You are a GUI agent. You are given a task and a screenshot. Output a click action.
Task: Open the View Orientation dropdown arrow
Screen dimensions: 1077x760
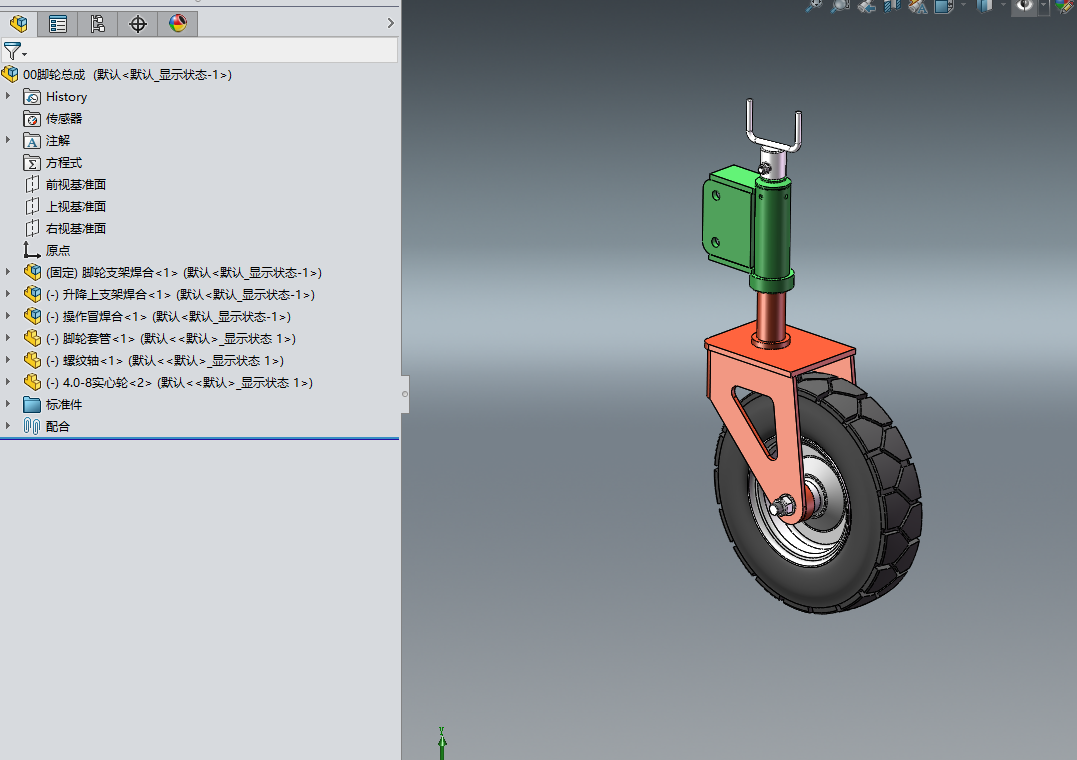963,5
